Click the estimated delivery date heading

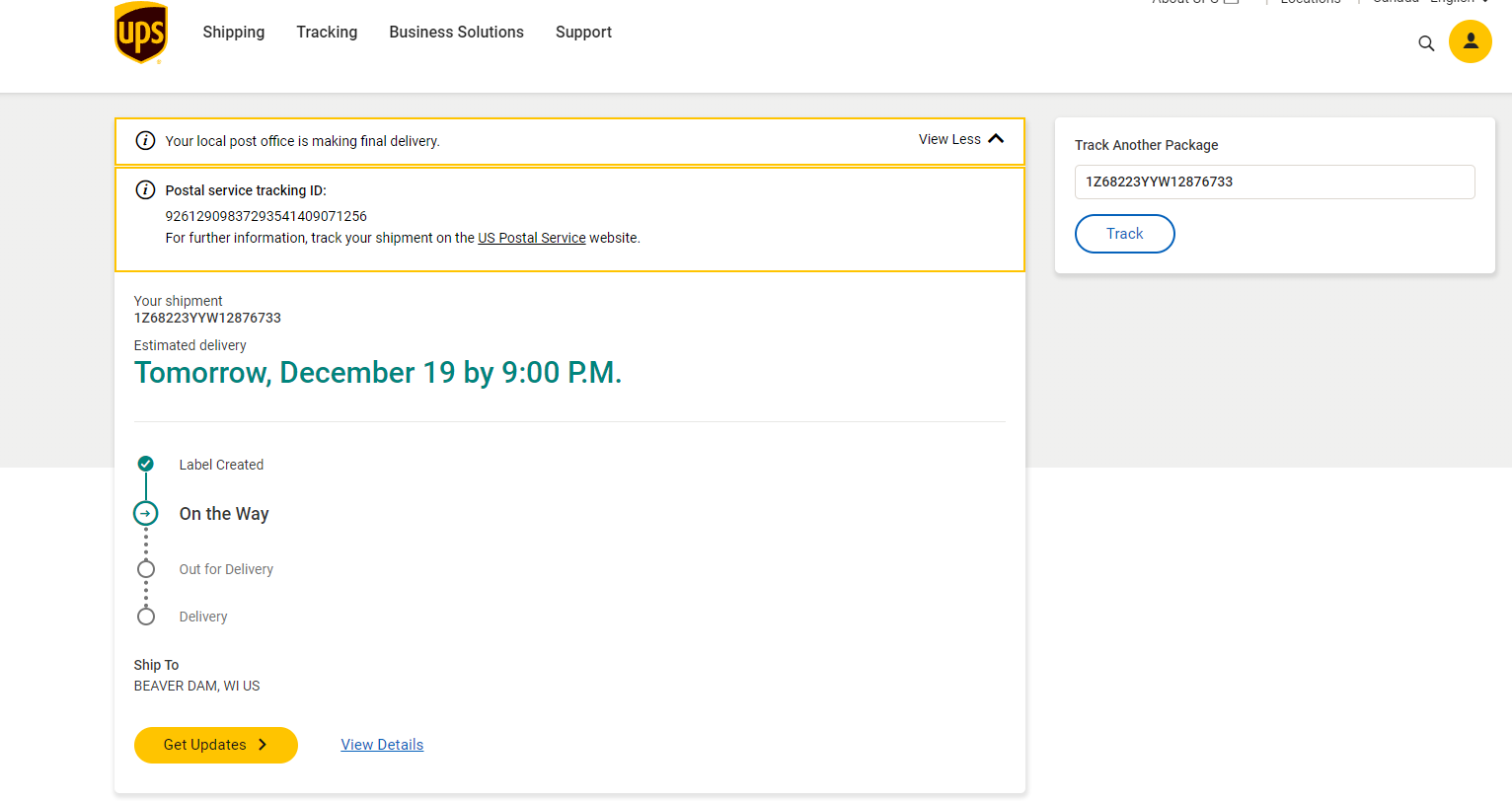coord(378,373)
